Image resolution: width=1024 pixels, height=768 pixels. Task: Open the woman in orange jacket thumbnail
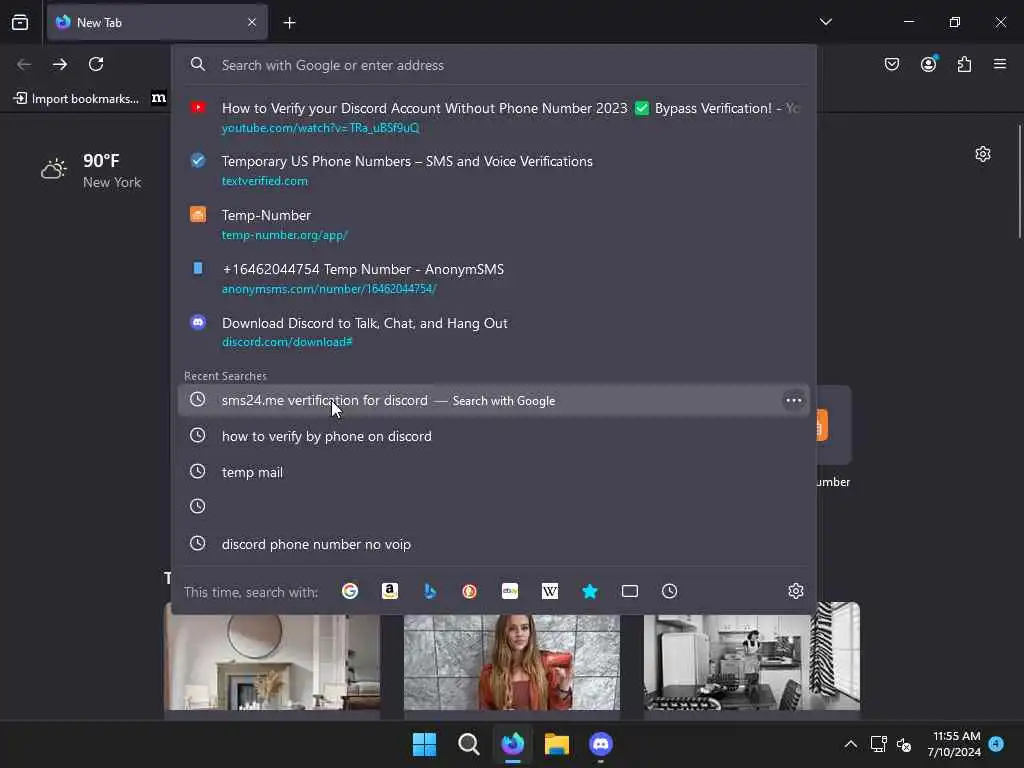pyautogui.click(x=512, y=661)
